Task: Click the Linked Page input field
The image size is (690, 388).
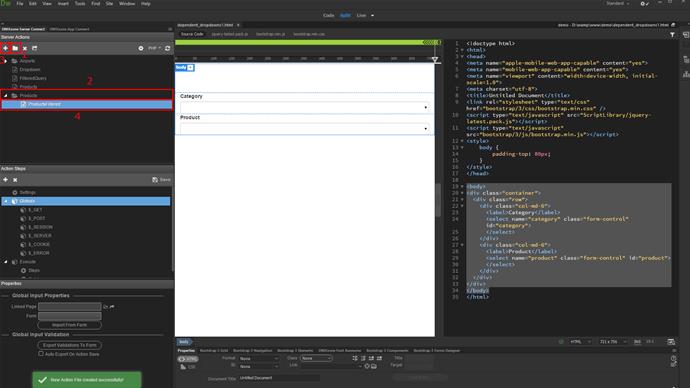Action: [70, 306]
